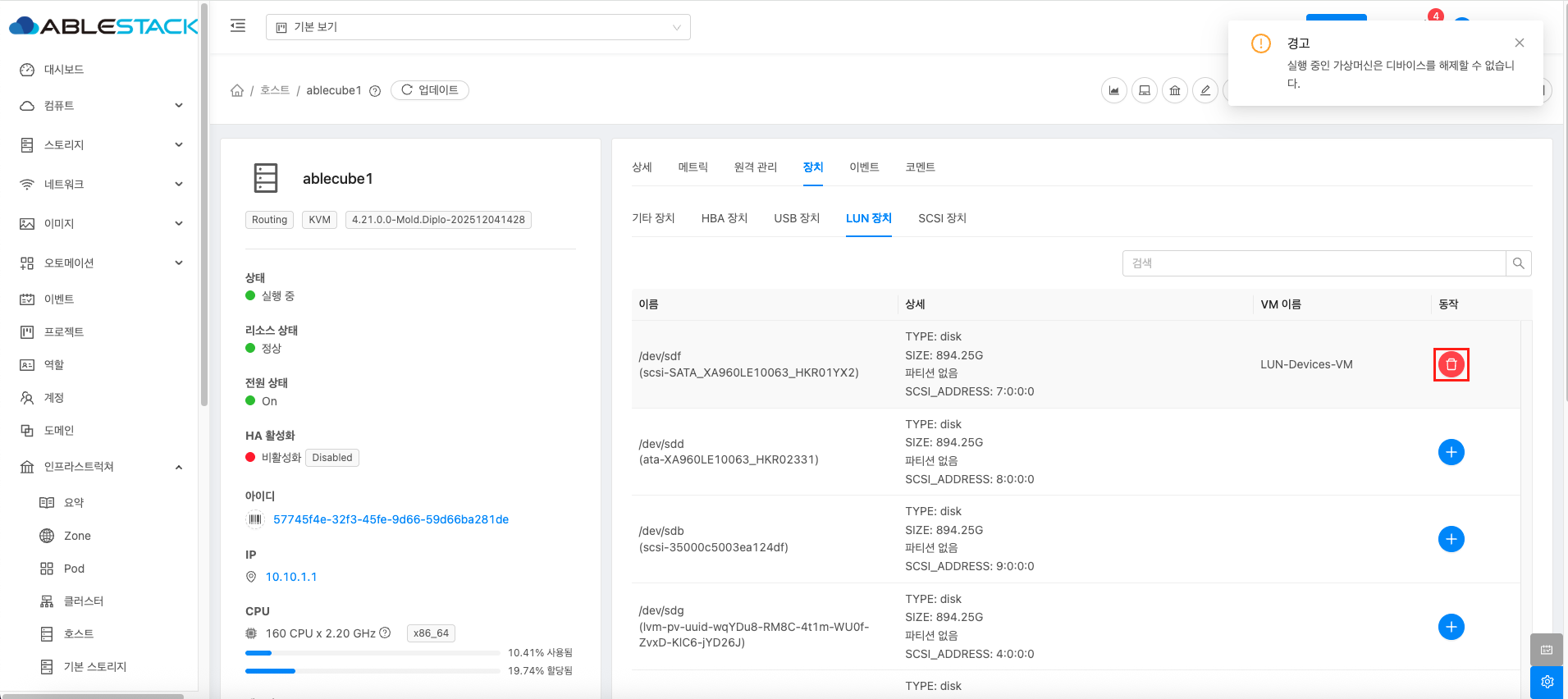Open the 메트릭 tab

[693, 167]
